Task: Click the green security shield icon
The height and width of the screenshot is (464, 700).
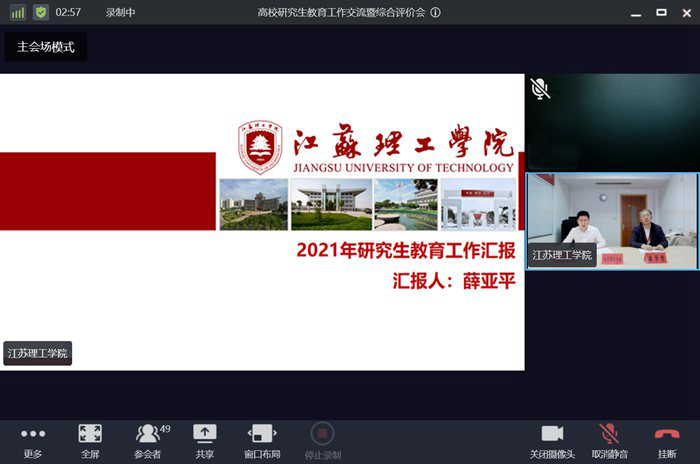Action: point(41,12)
